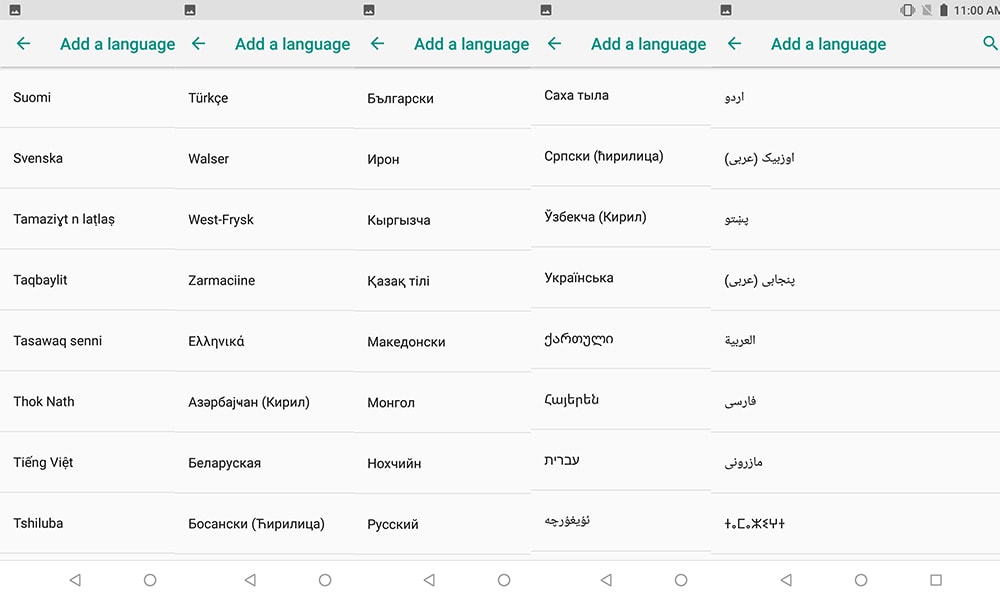The height and width of the screenshot is (600, 1000).
Task: Tap the back arrow above Саха тыла
Action: tap(554, 43)
